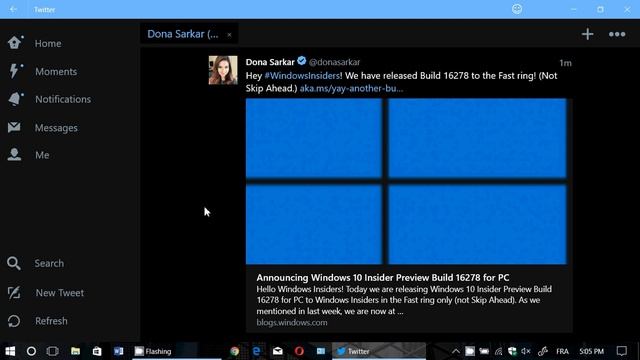
Task: Click the link card description text
Action: point(404,300)
